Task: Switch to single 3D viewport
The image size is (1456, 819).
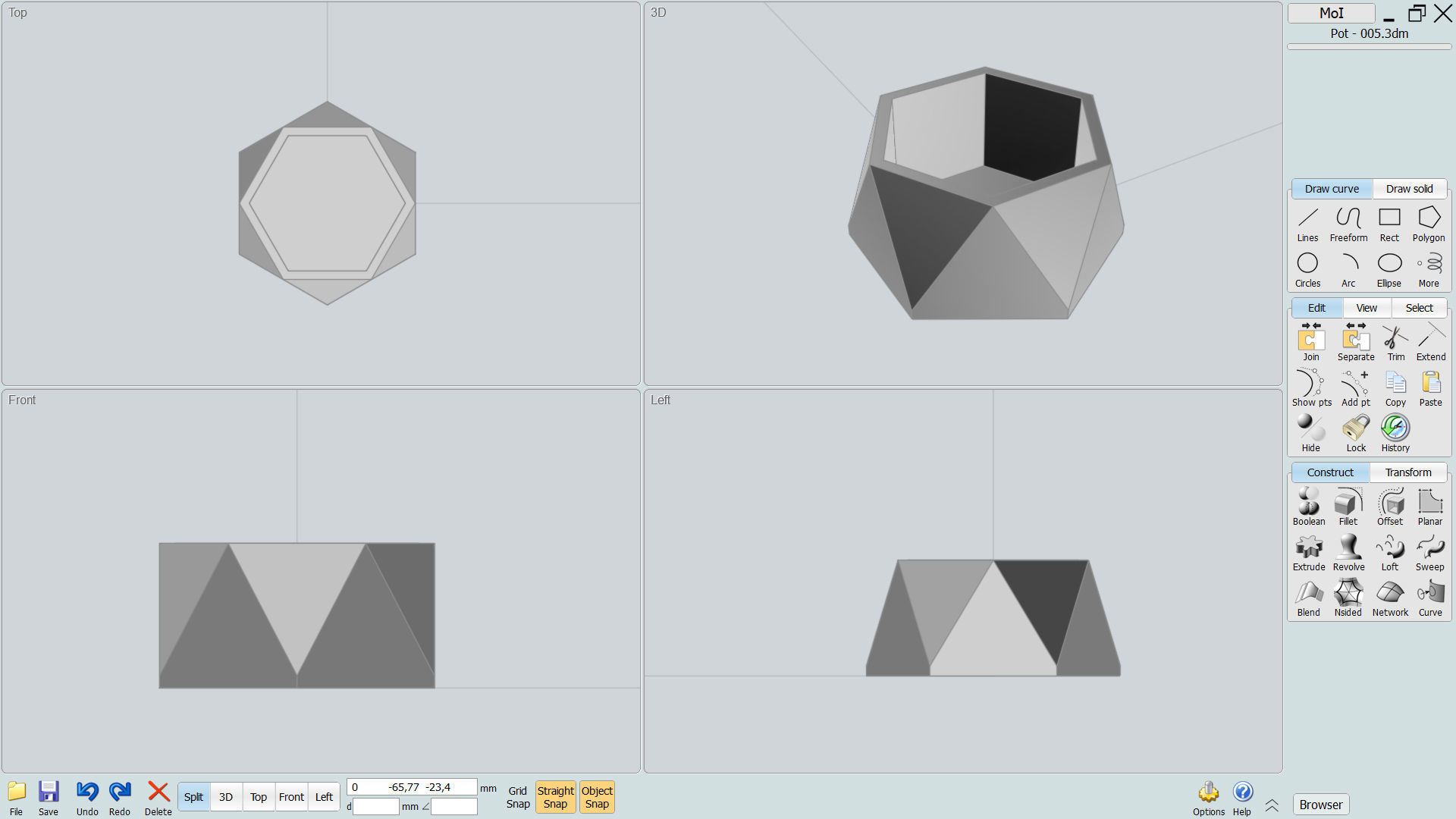Action: (x=226, y=797)
